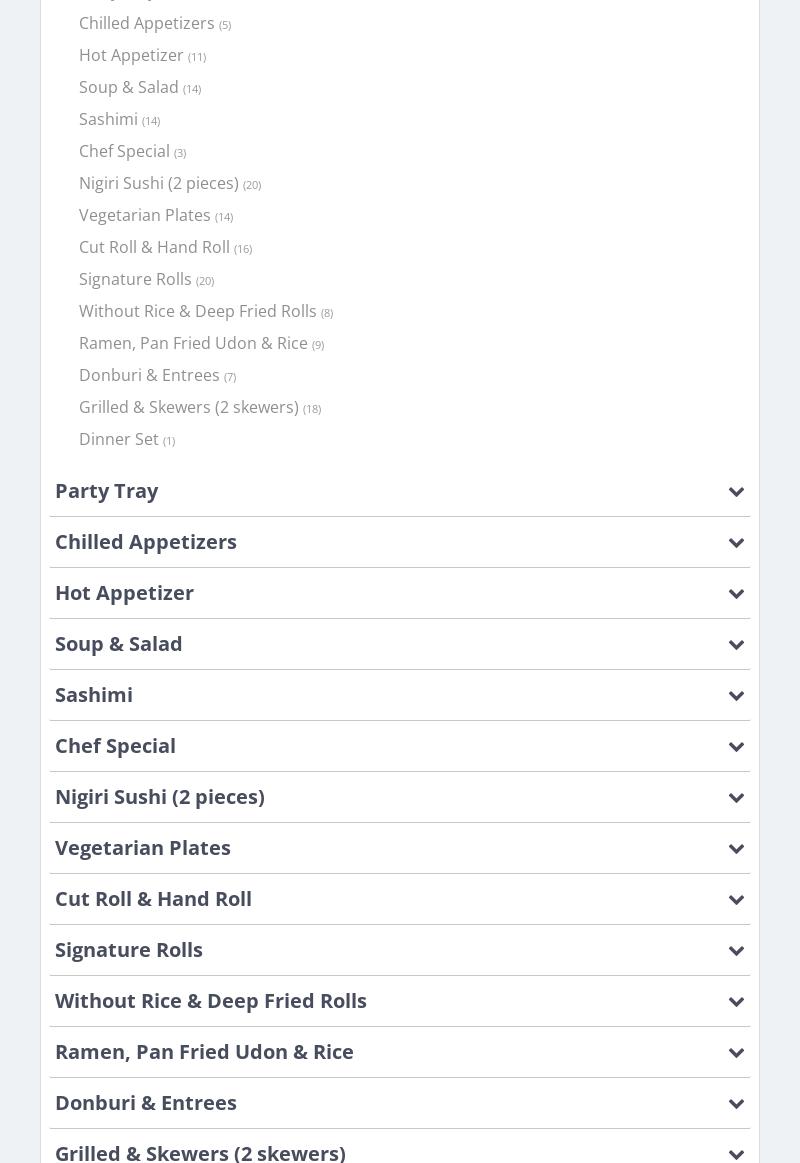Open the Ramen, Pan Fried Udon & Rice header
Image resolution: width=800 pixels, height=1163 pixels.
click(x=204, y=1052)
